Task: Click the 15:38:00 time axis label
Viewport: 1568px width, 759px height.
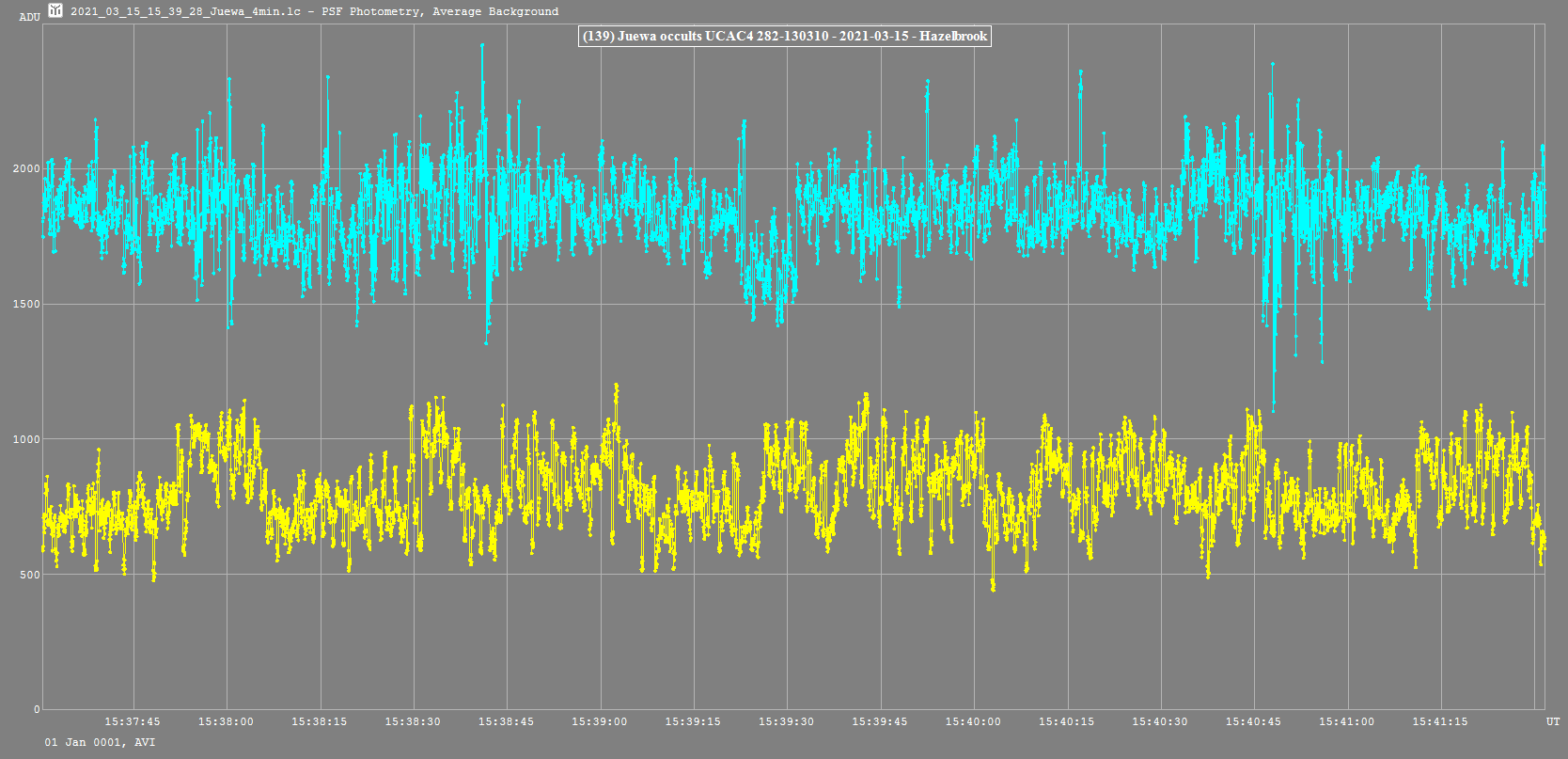Action: tap(226, 721)
